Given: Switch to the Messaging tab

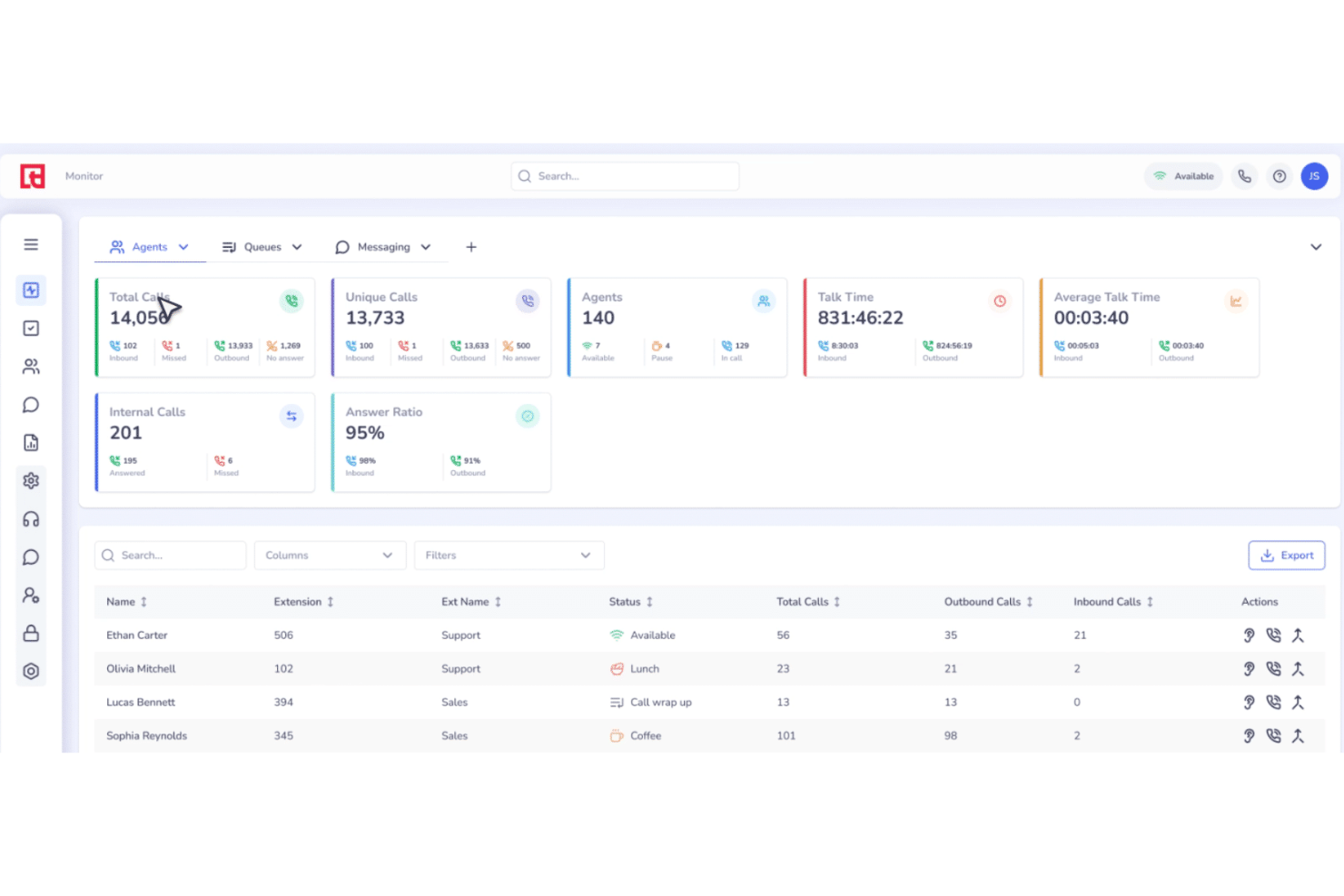Looking at the screenshot, I should pos(383,246).
